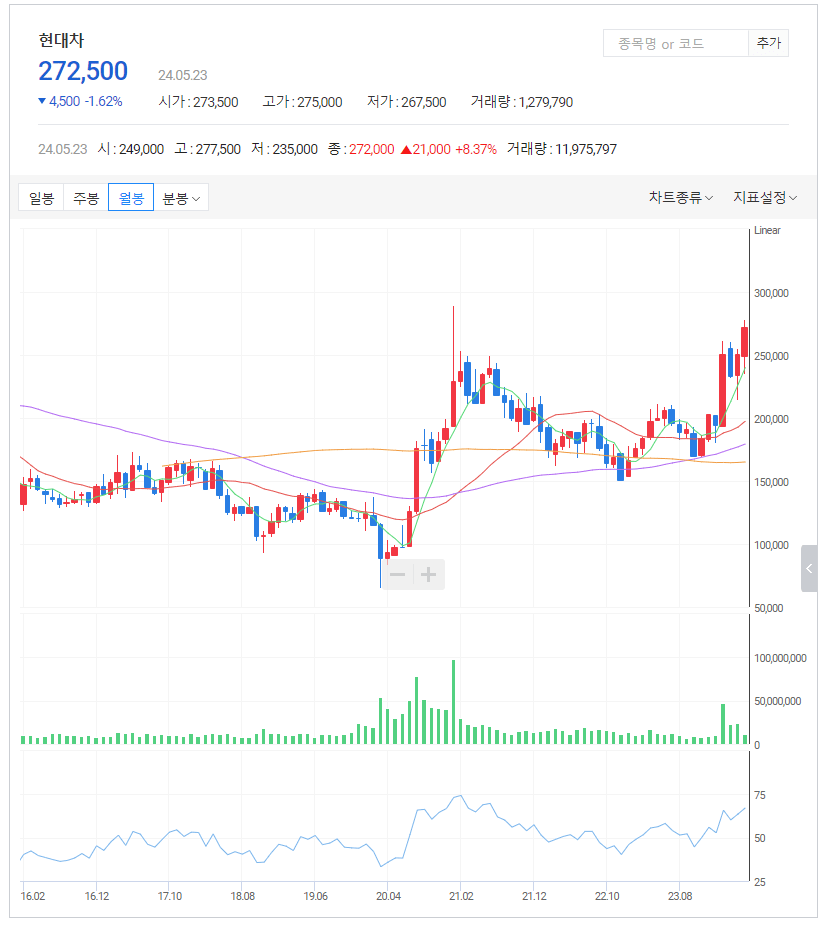Expand the side panel arrow handle
827x925 pixels.
click(x=809, y=568)
